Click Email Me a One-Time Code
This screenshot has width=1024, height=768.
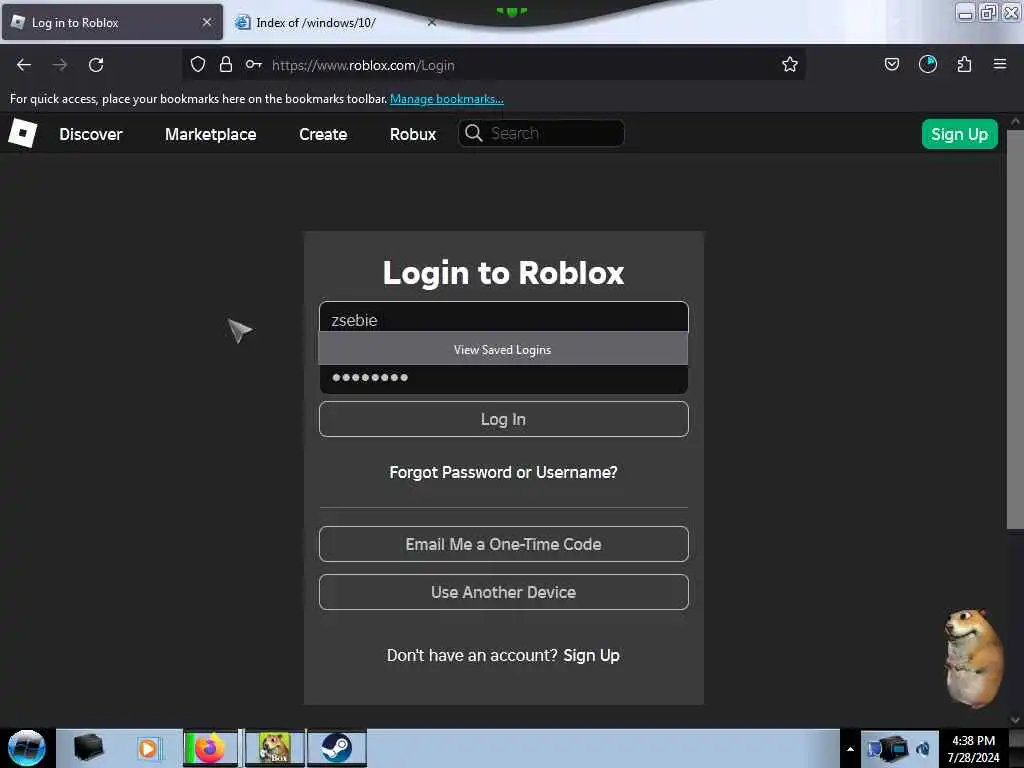point(504,544)
